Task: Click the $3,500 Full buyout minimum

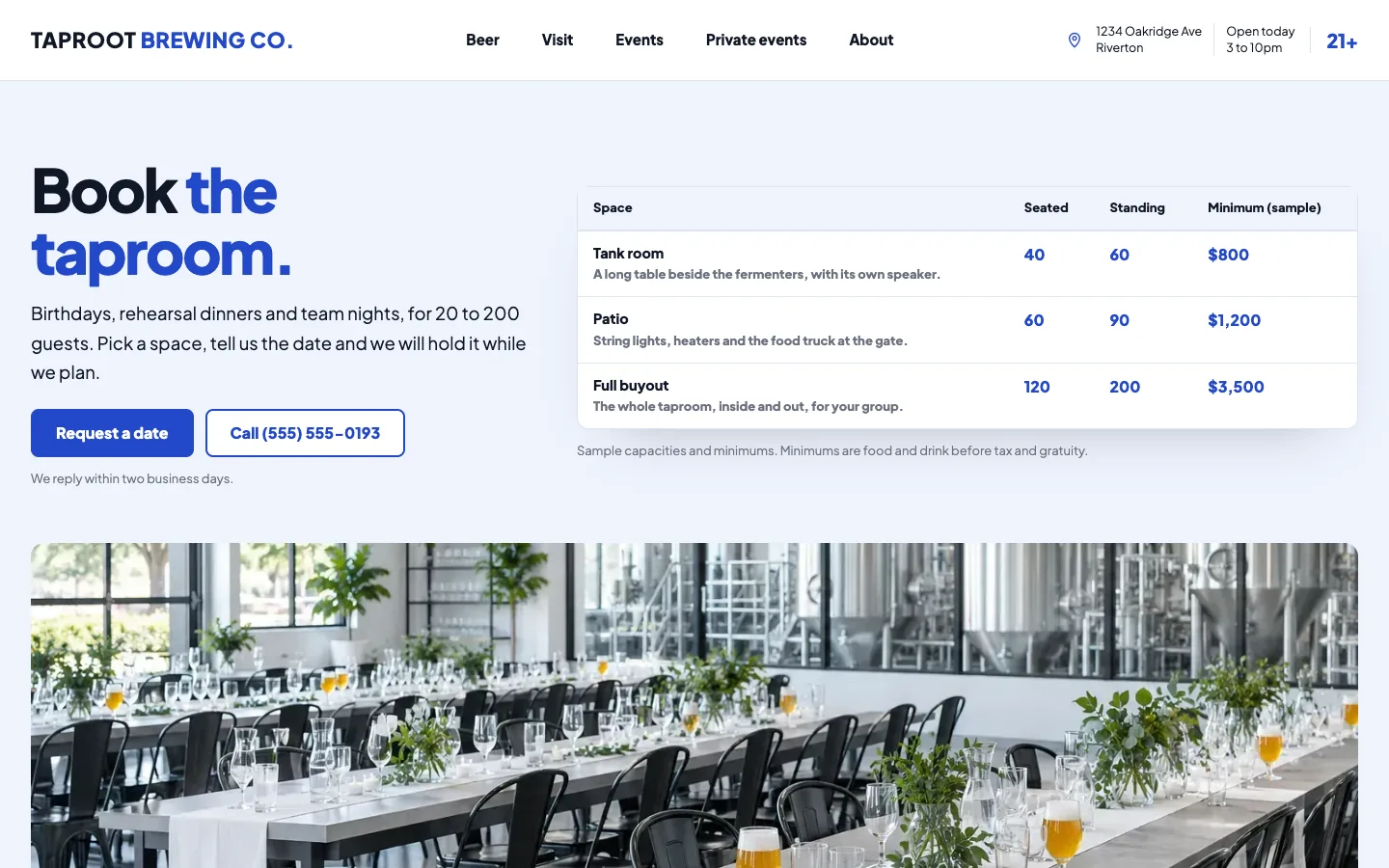Action: (x=1236, y=387)
